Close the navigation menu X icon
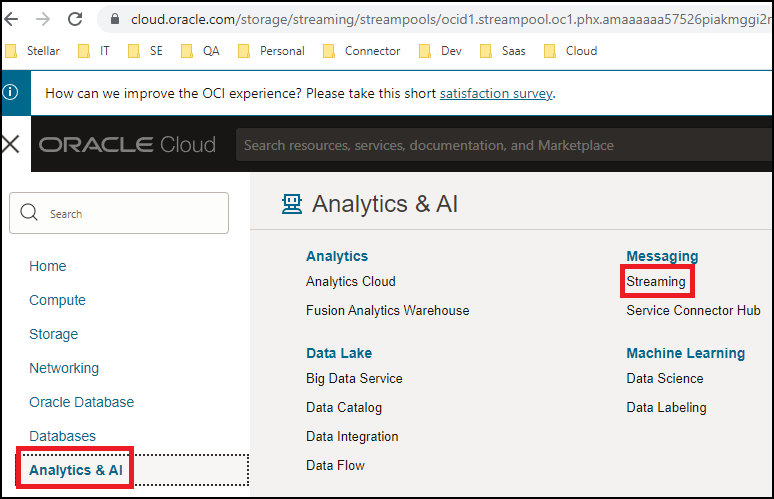Image resolution: width=774 pixels, height=499 pixels. tap(11, 145)
